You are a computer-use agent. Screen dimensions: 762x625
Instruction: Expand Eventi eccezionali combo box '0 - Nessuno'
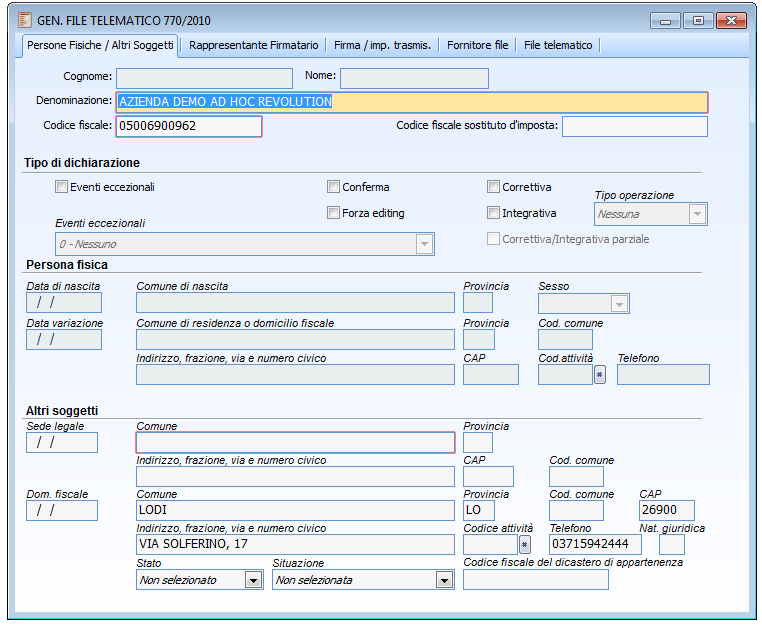pyautogui.click(x=424, y=244)
